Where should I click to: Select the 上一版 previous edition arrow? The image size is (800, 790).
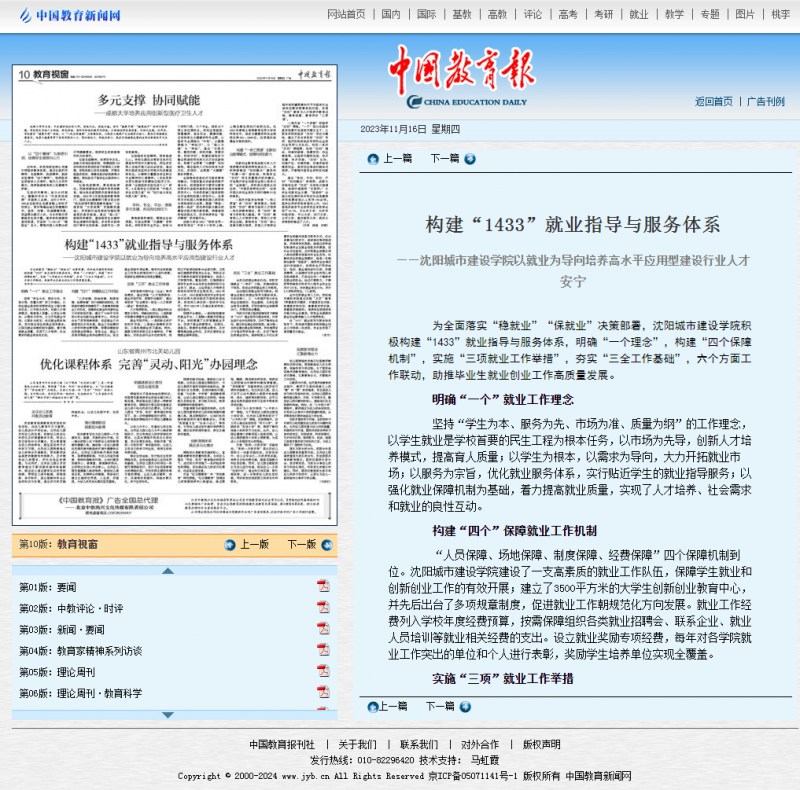230,543
